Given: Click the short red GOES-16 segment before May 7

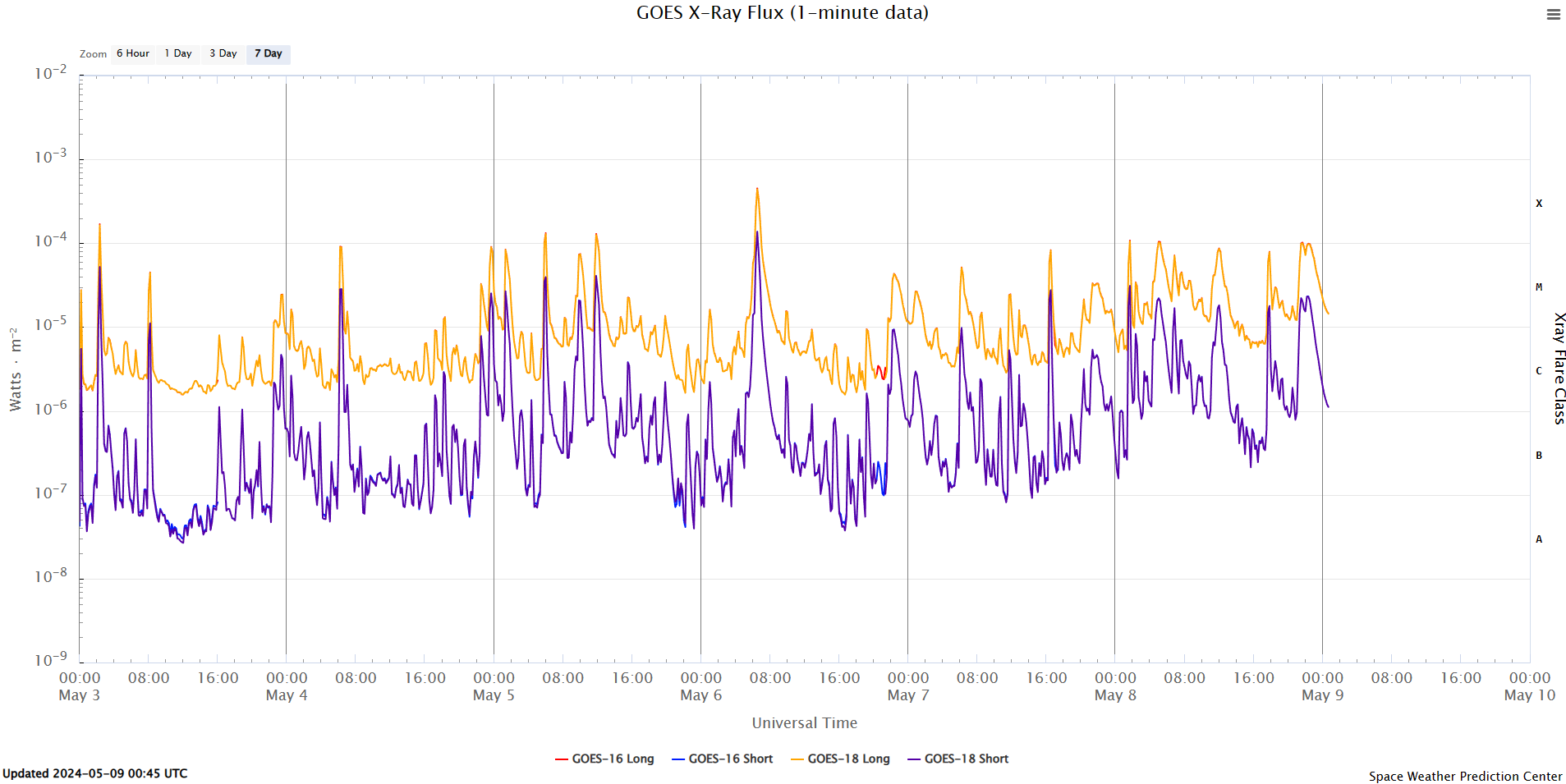Looking at the screenshot, I should (x=880, y=372).
